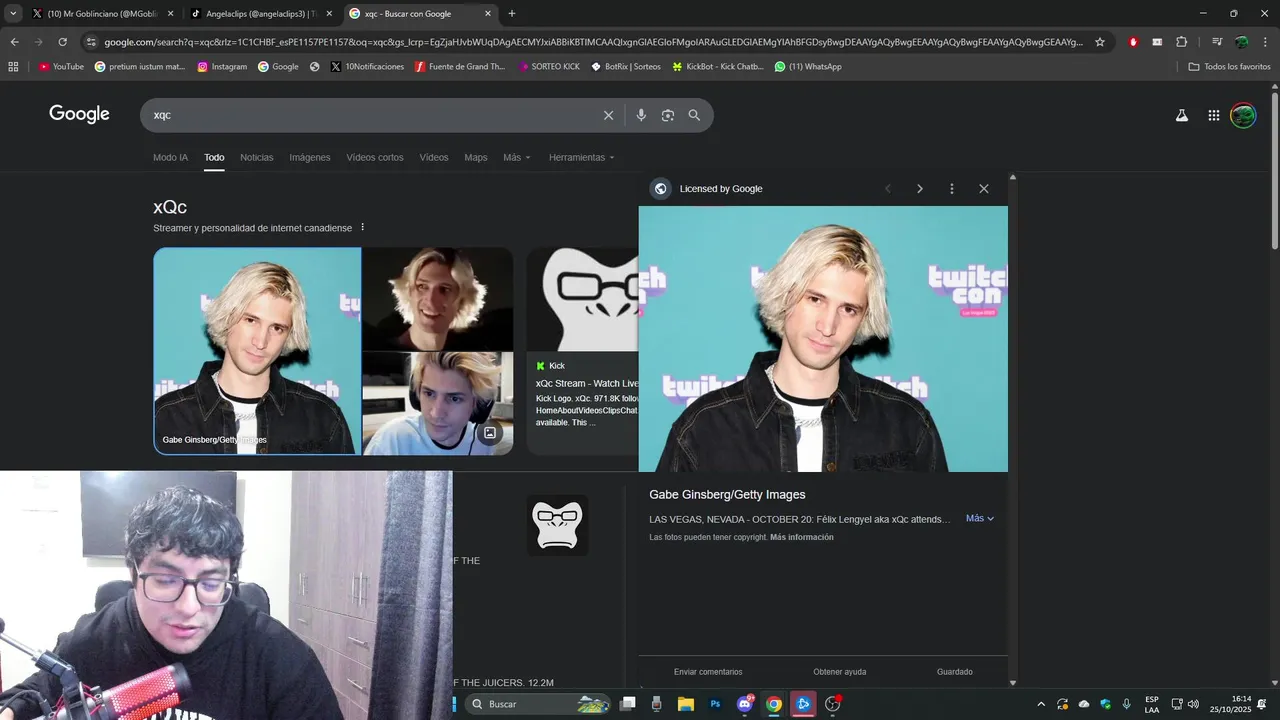Screen dimensions: 1280x720
Task: Show hidden system tray icons
Action: [1041, 704]
